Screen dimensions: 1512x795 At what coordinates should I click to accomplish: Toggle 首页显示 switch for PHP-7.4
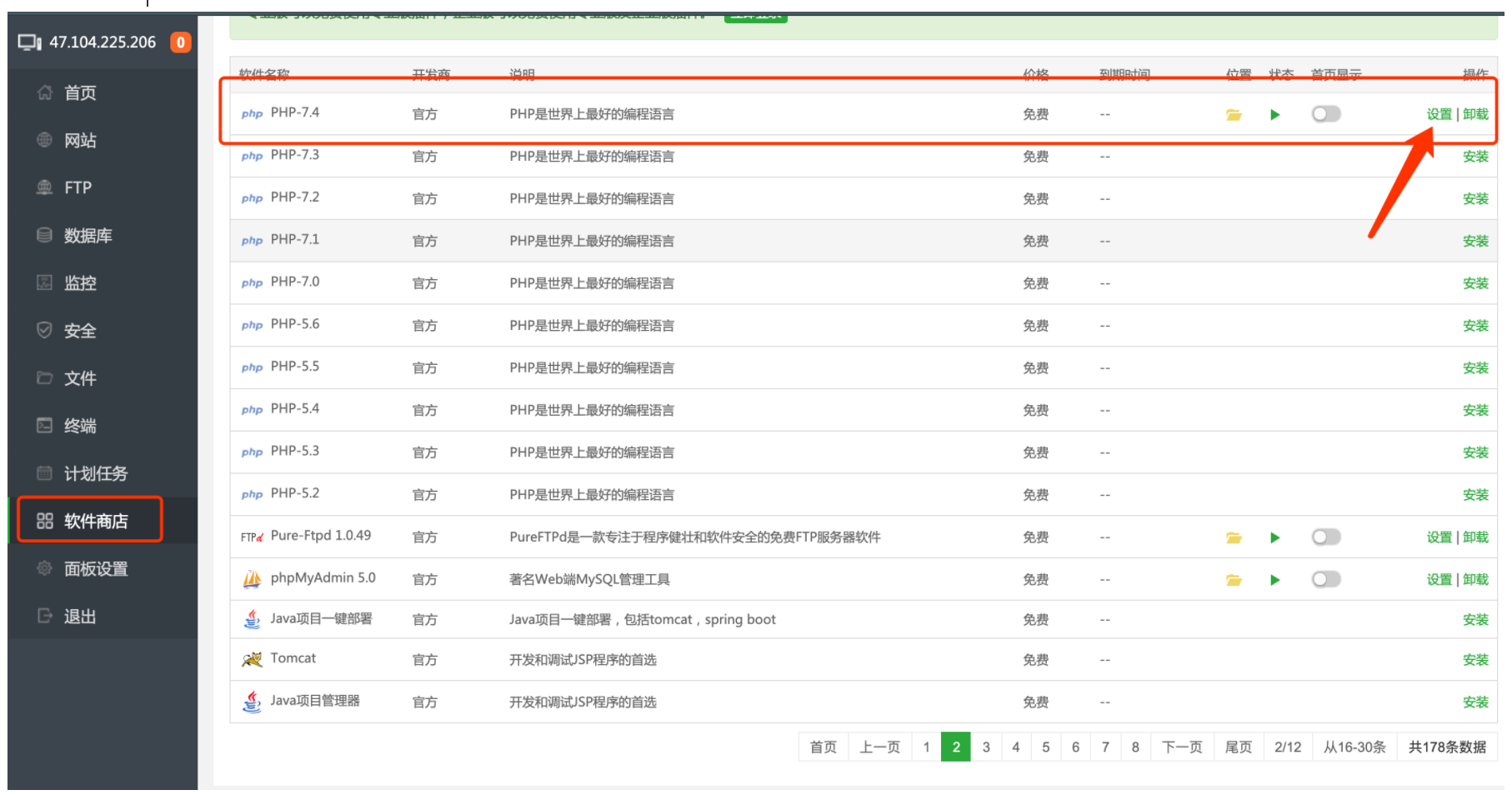click(1326, 113)
